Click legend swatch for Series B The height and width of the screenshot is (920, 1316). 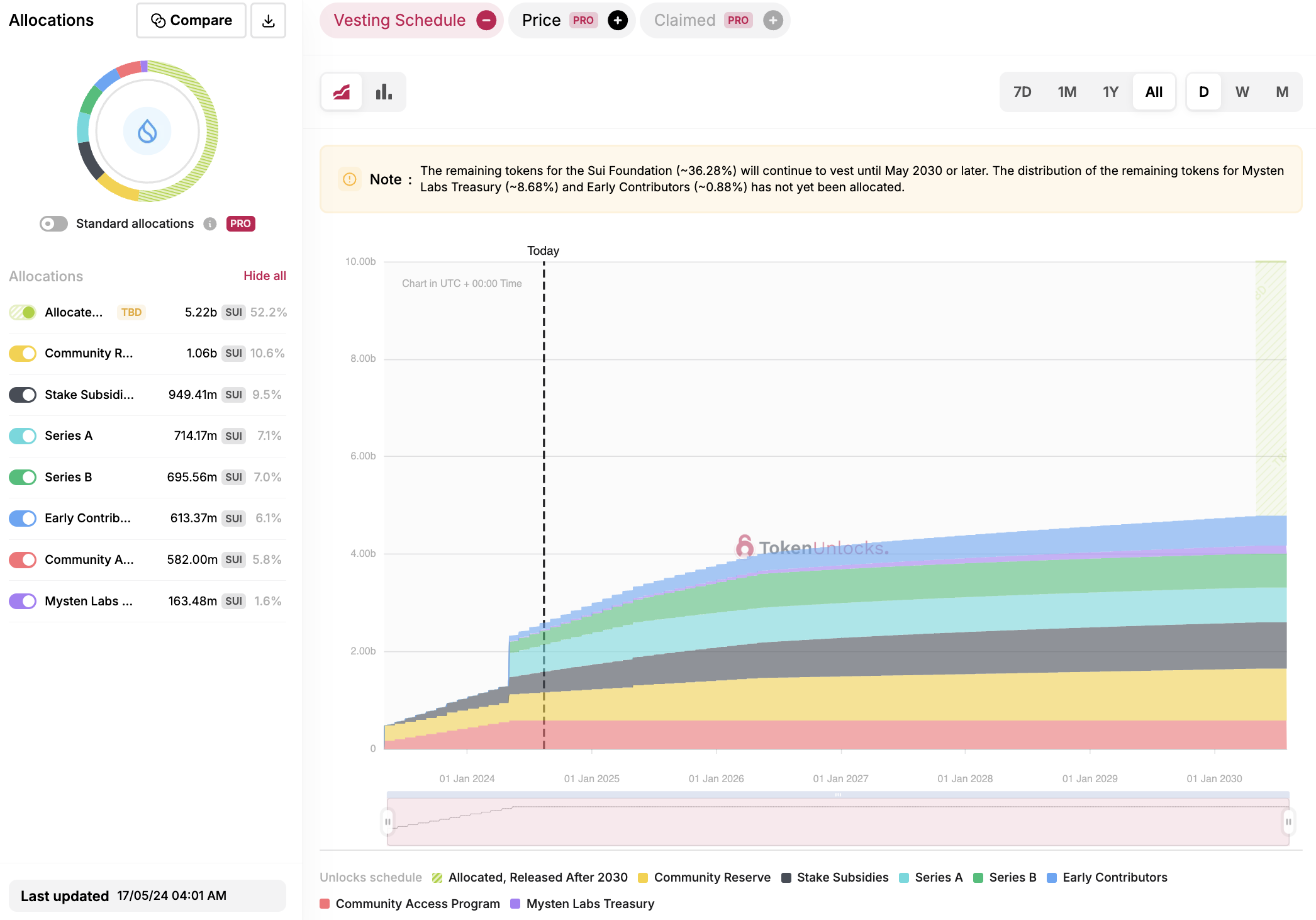point(978,878)
